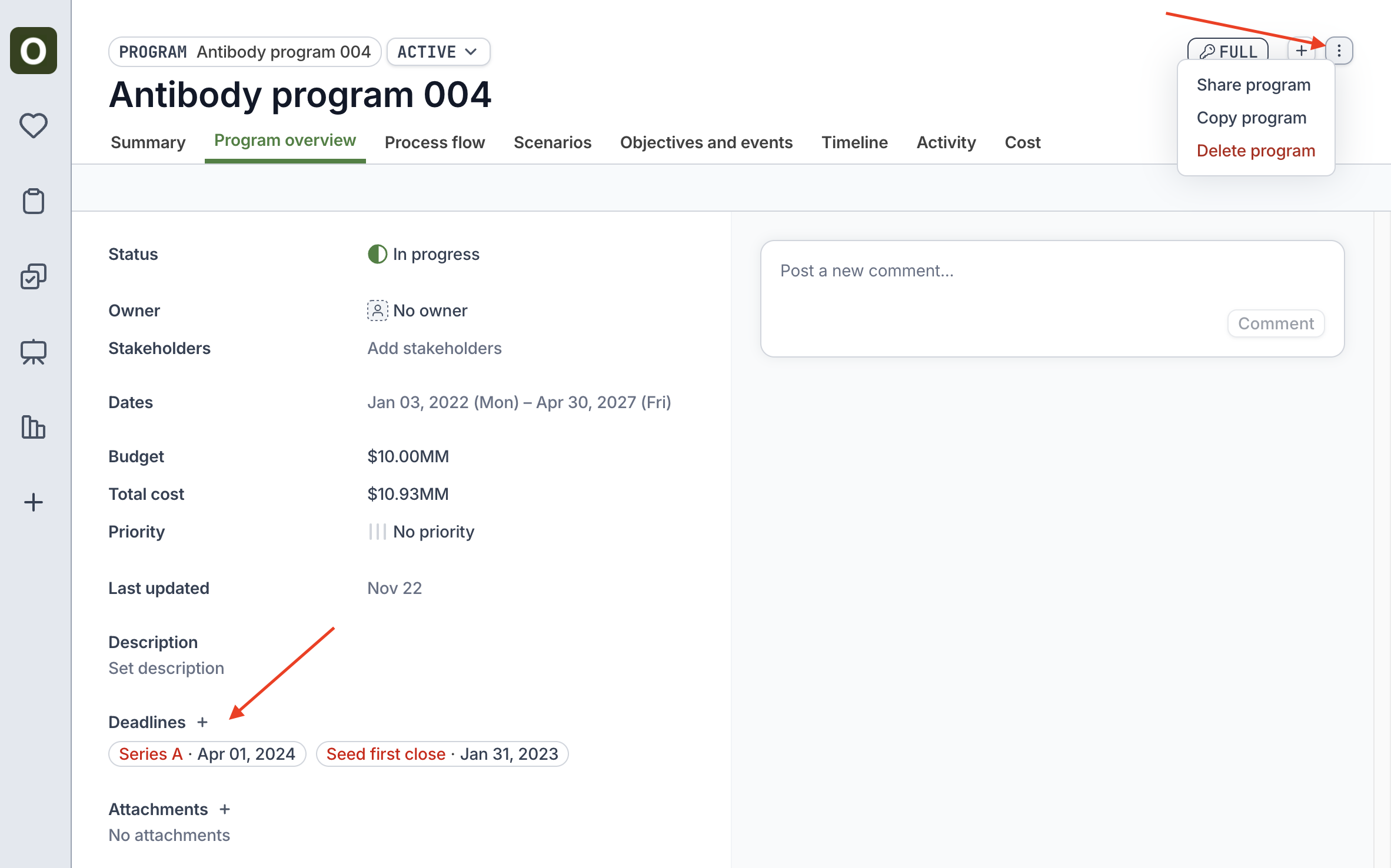Open the In progress status selector

click(424, 254)
